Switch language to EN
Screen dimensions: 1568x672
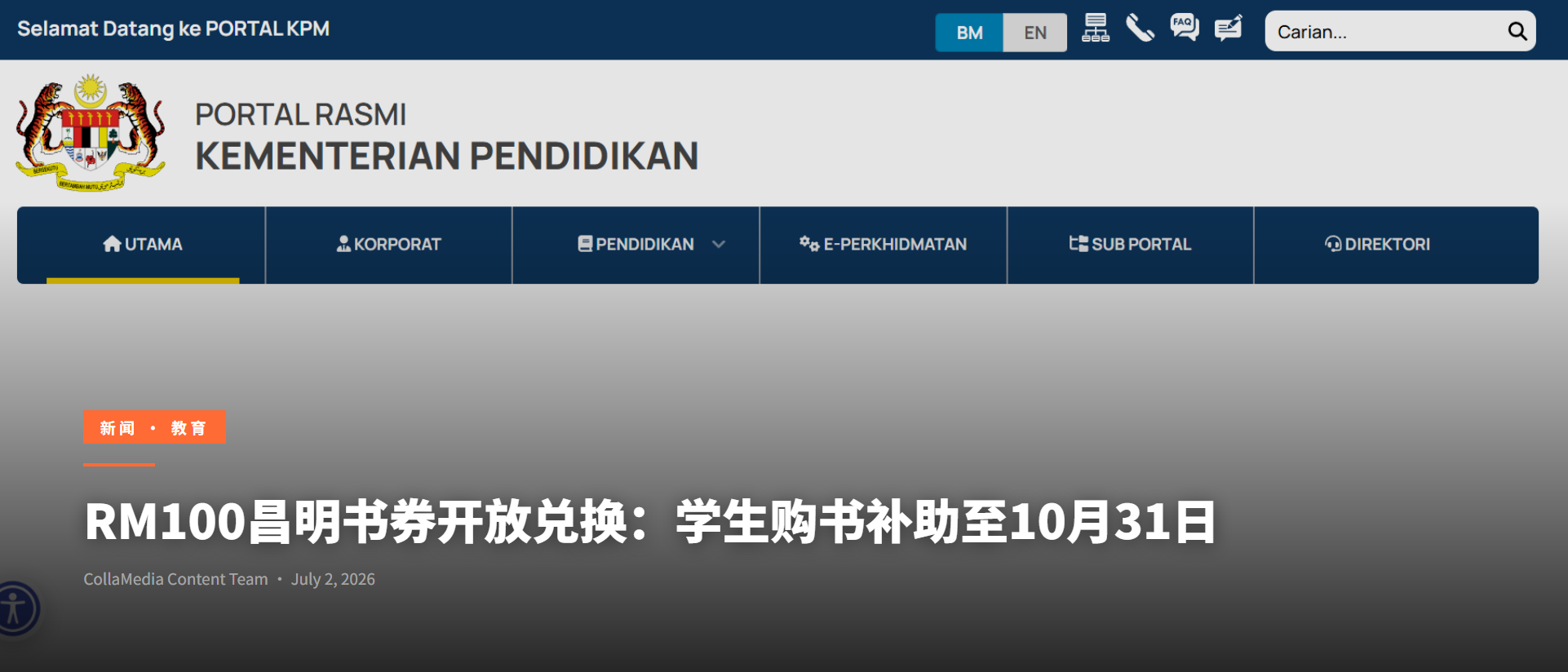tap(1035, 33)
